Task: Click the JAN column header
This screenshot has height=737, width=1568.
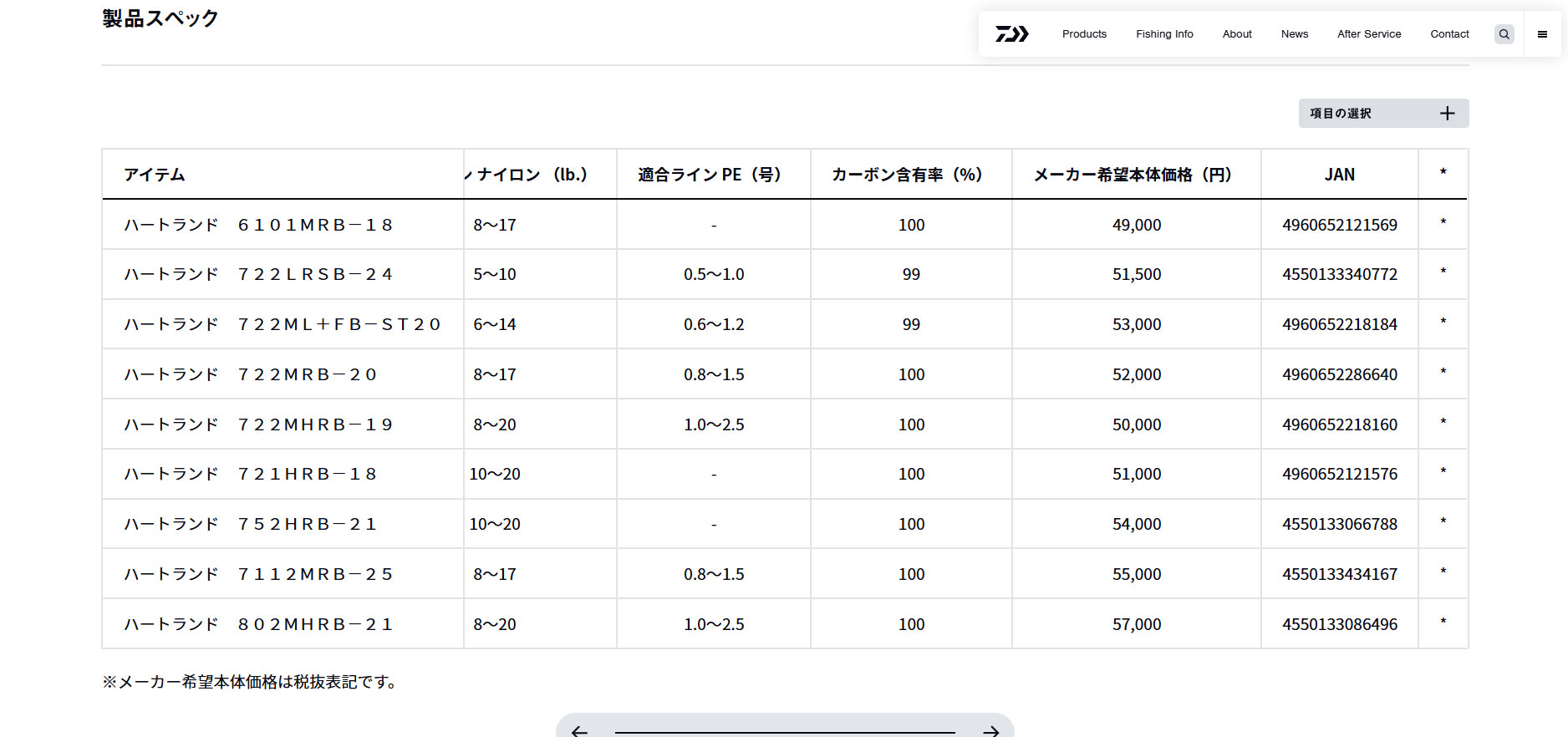Action: 1340,175
